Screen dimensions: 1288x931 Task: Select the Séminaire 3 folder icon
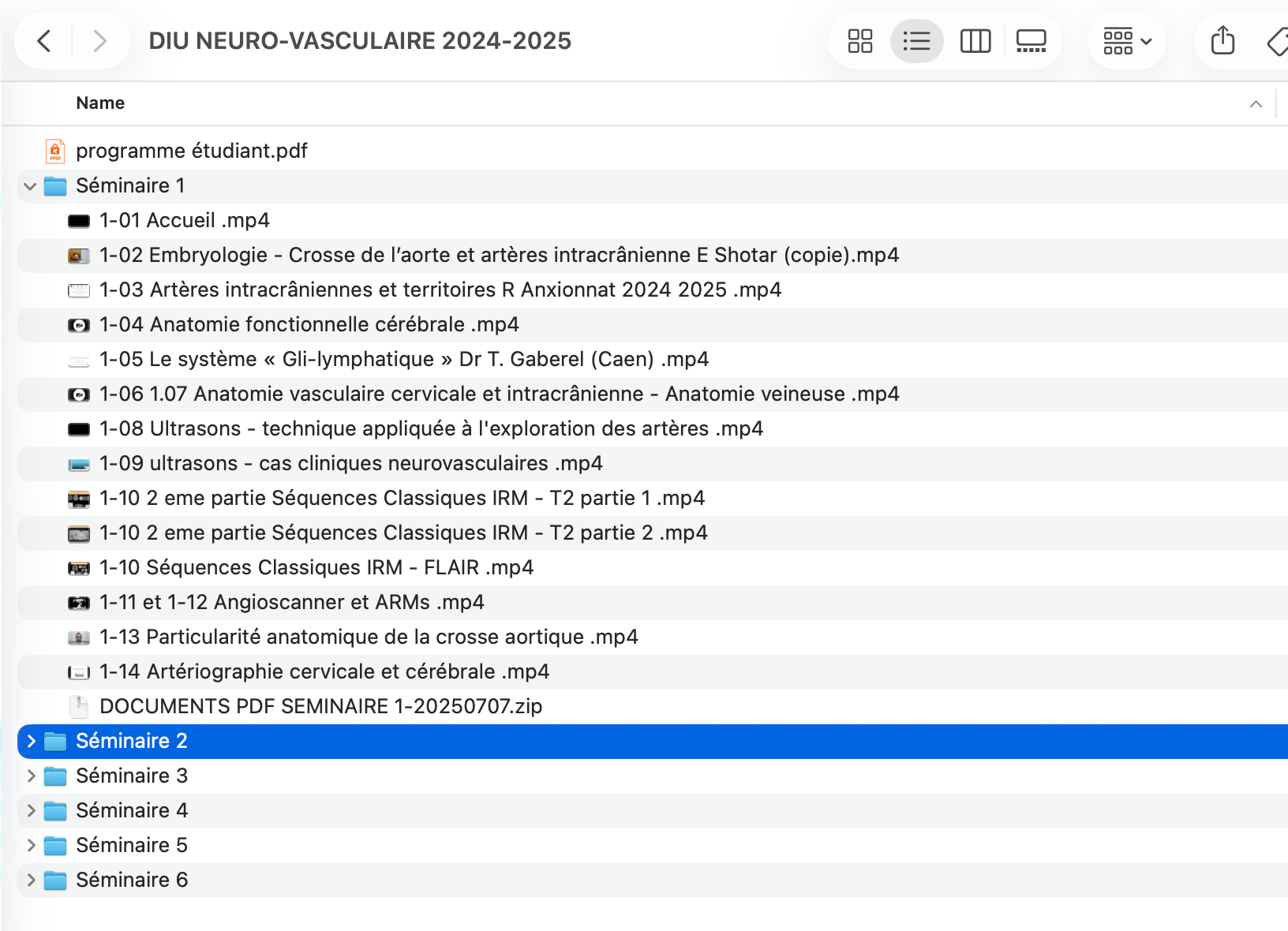coord(55,776)
